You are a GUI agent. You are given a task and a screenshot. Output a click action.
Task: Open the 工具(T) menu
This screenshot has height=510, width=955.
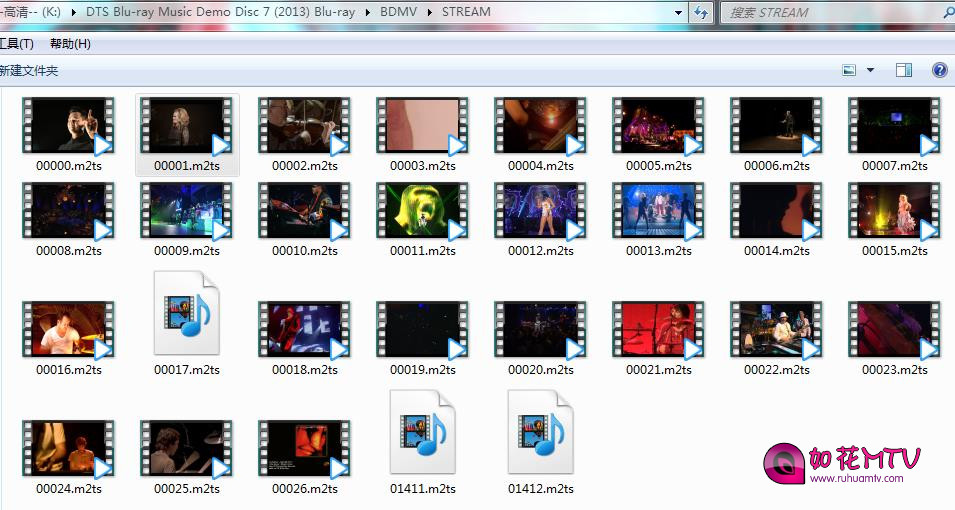point(16,44)
